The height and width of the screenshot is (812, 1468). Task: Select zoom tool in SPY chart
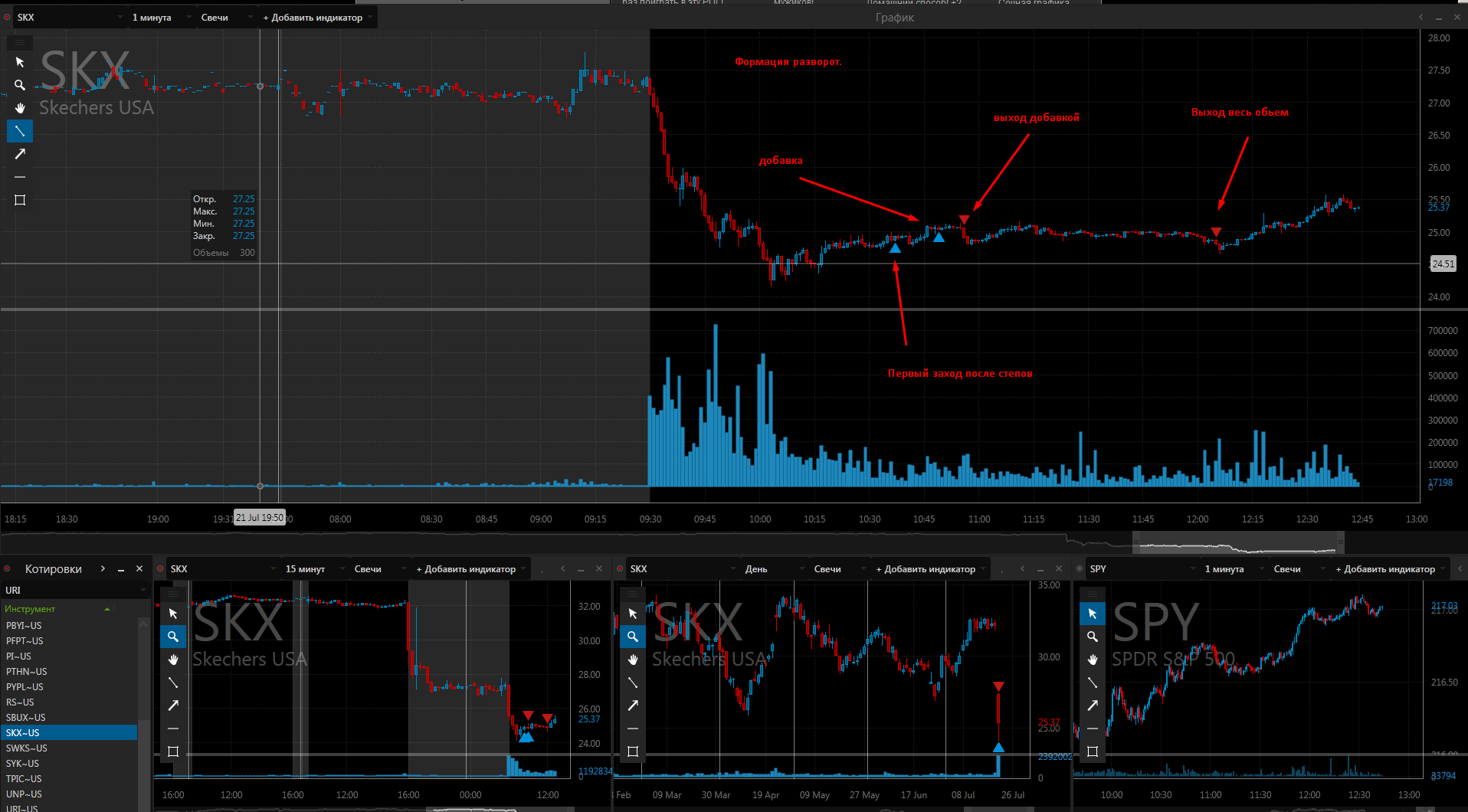coord(1093,637)
